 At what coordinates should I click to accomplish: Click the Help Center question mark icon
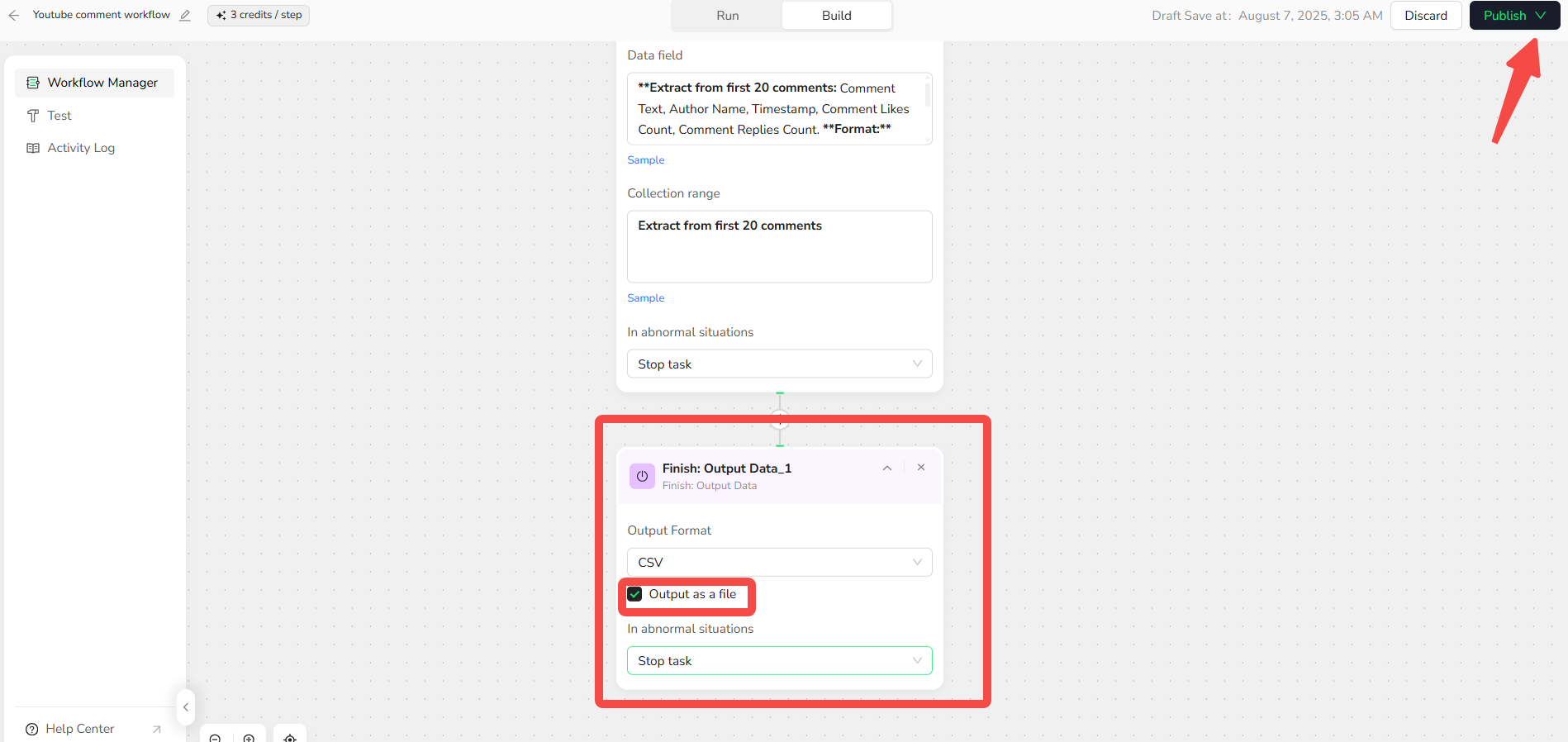coord(32,729)
